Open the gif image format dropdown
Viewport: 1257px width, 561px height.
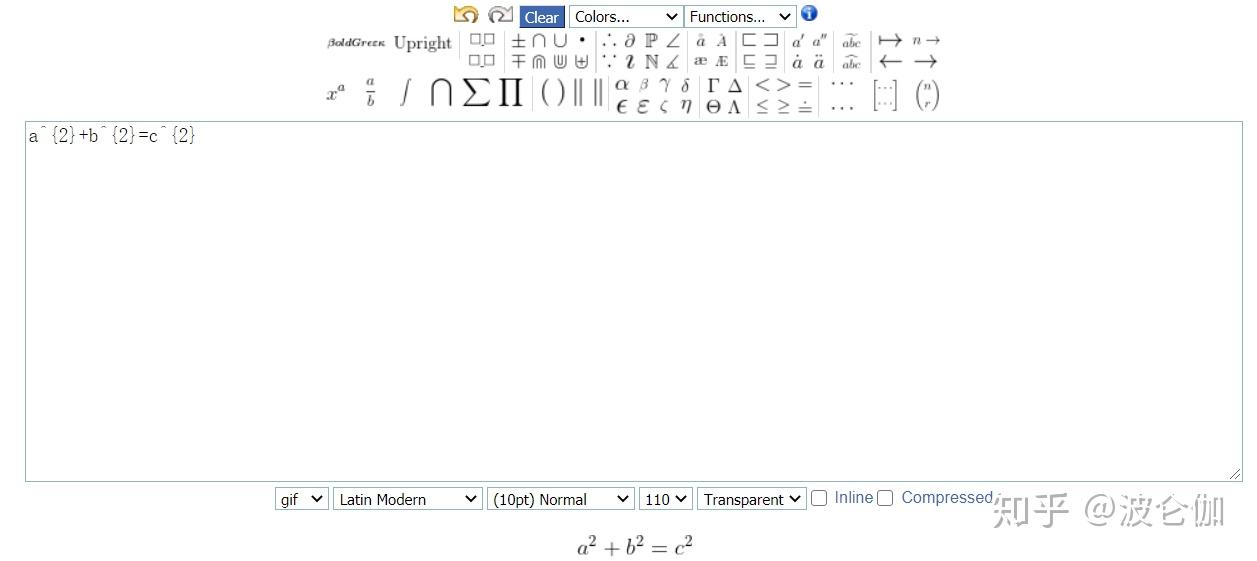pos(301,499)
